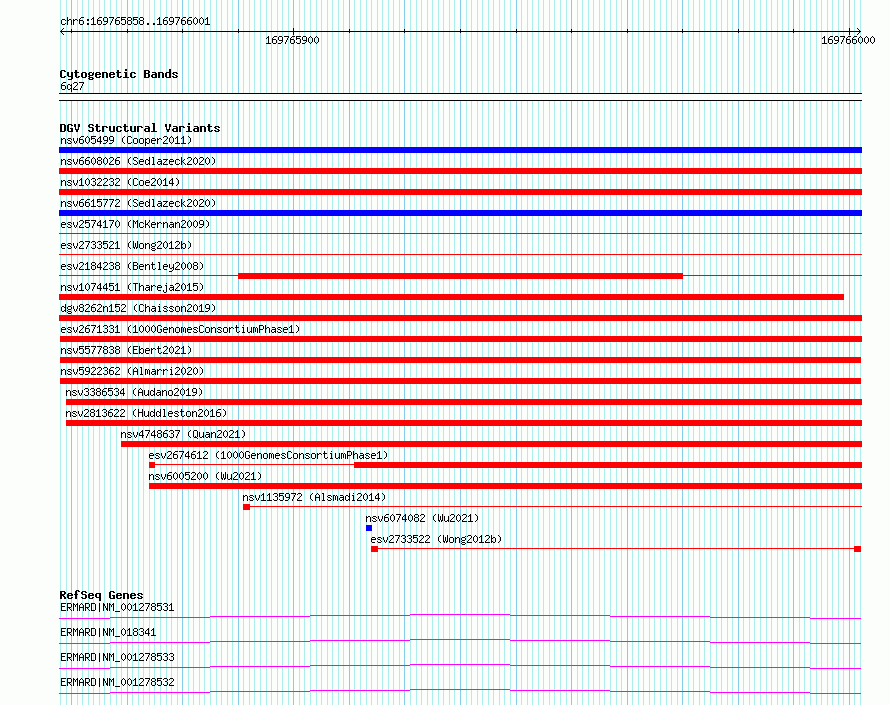Select dgv8262n152 (Chaisson2019) label
The width and height of the screenshot is (890, 705).
[x=138, y=308]
